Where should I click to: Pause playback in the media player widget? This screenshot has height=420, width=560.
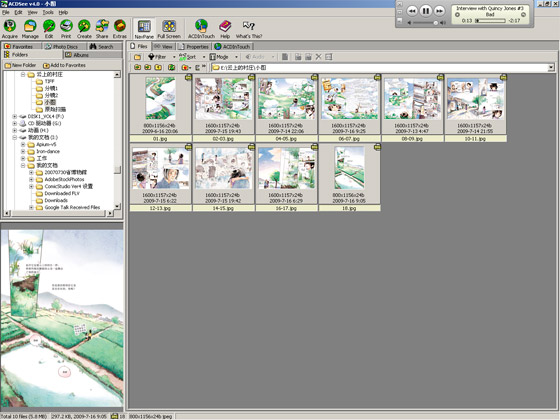click(x=425, y=11)
